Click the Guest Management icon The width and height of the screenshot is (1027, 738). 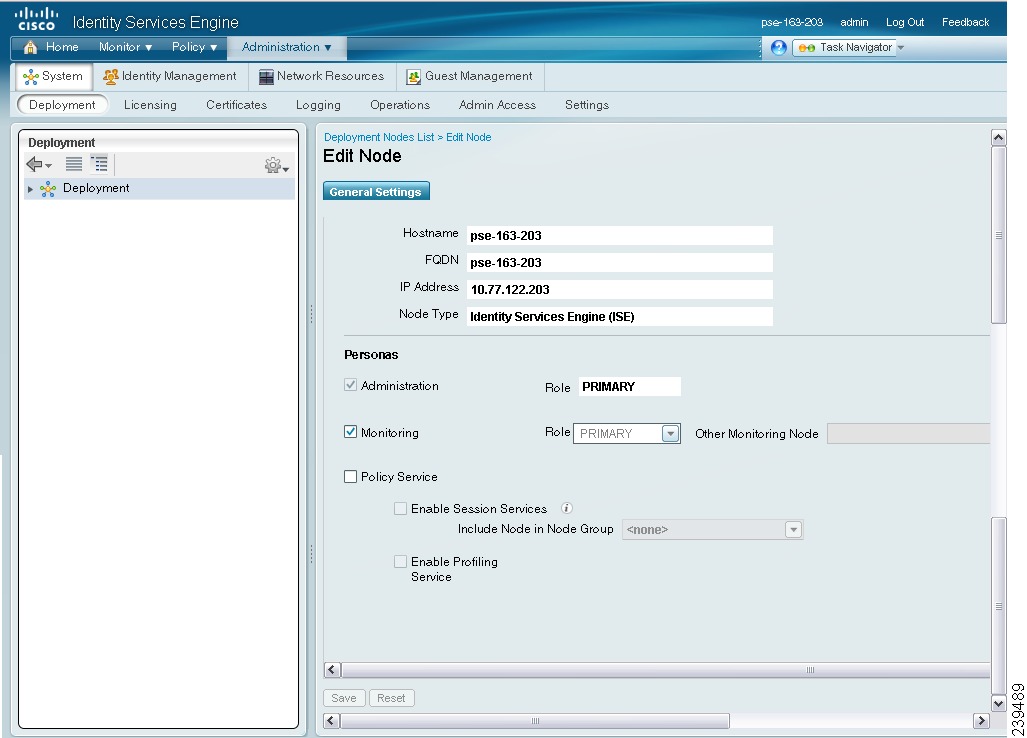(413, 77)
